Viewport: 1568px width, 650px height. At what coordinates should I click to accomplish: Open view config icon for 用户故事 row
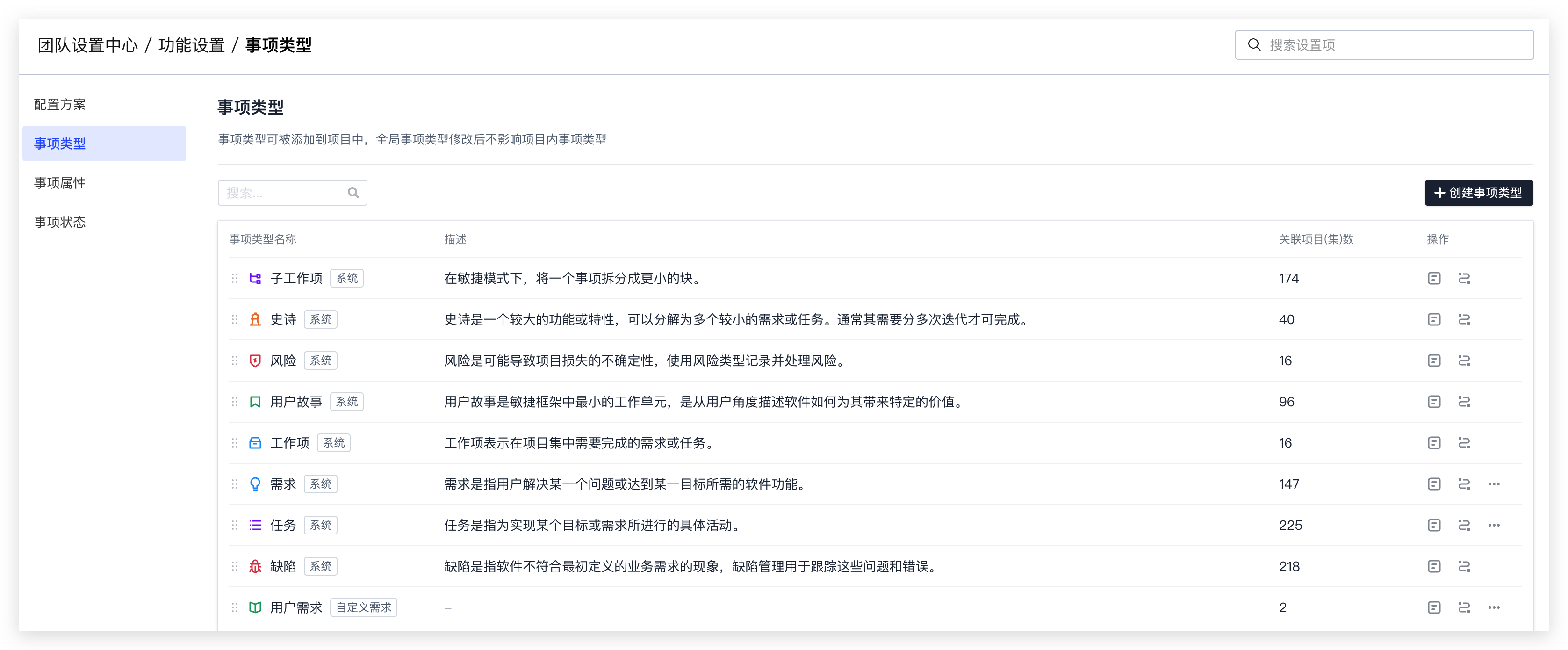[x=1433, y=402]
